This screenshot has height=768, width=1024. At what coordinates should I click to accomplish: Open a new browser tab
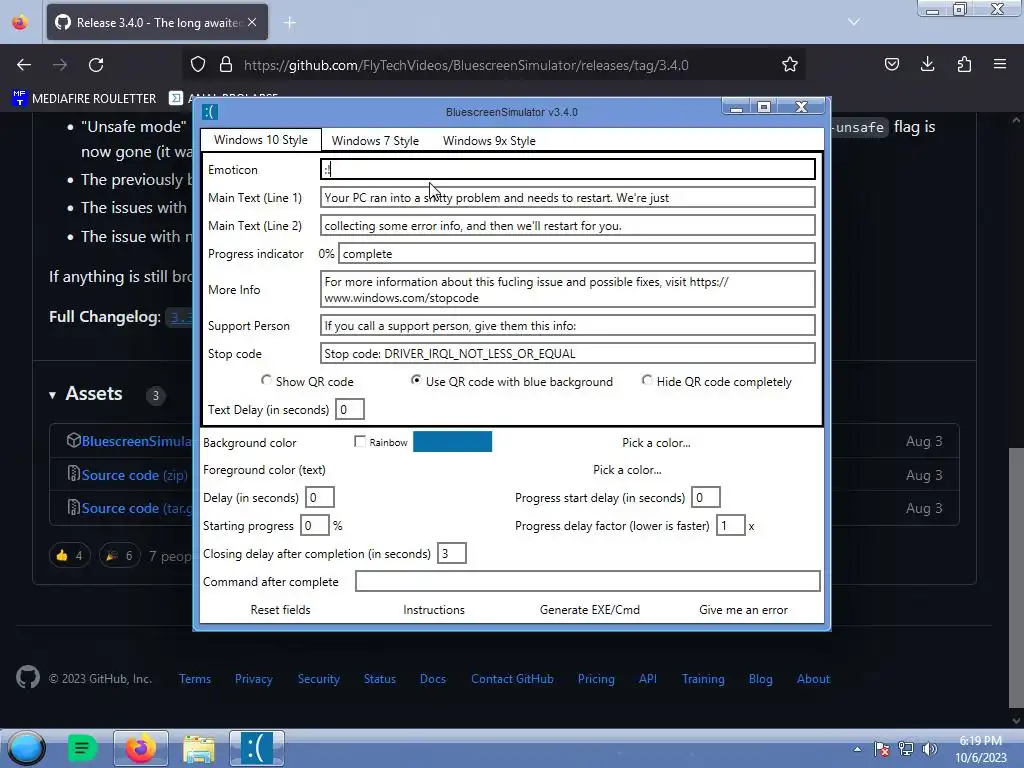[x=290, y=23]
